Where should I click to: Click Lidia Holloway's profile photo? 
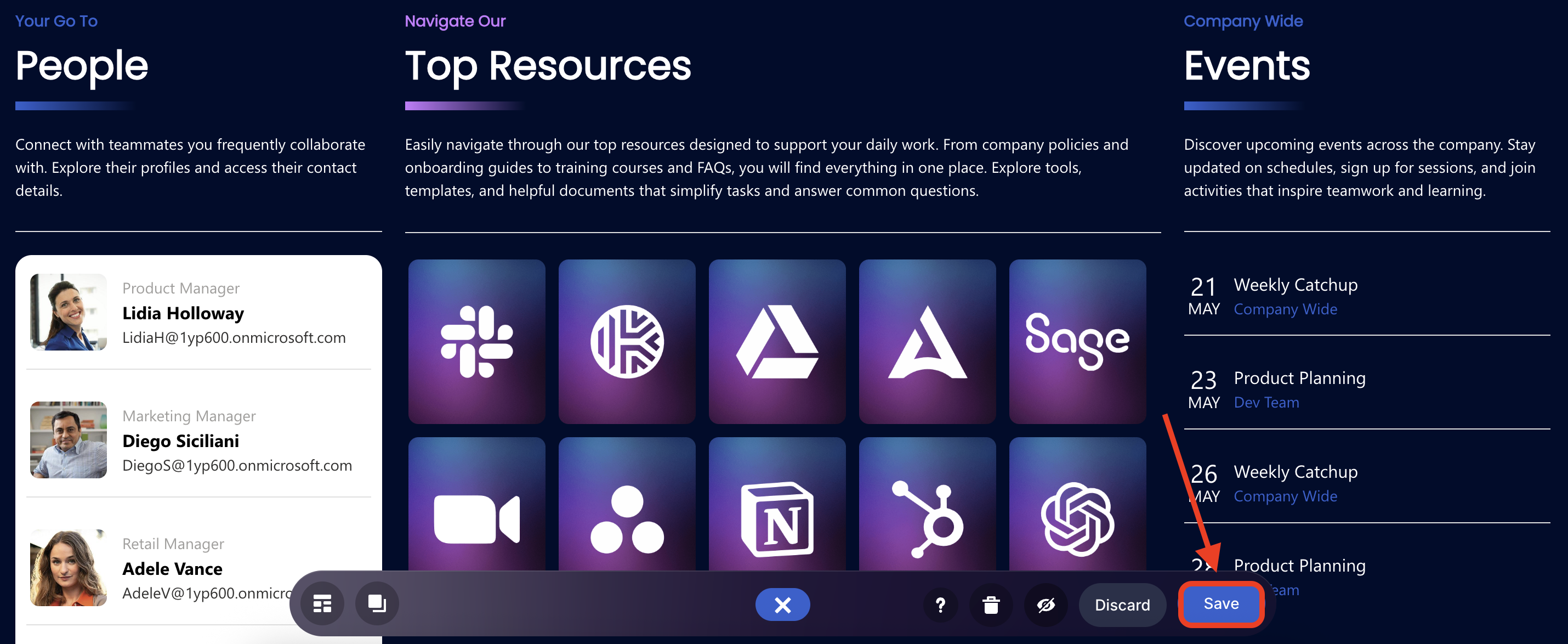coord(68,312)
